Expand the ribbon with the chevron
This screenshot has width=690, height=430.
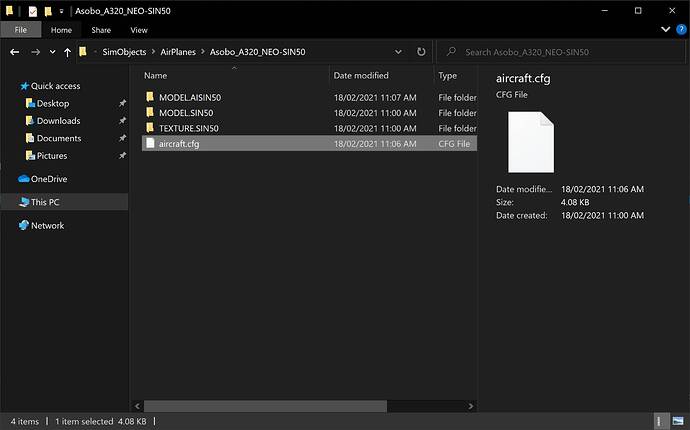[x=665, y=29]
